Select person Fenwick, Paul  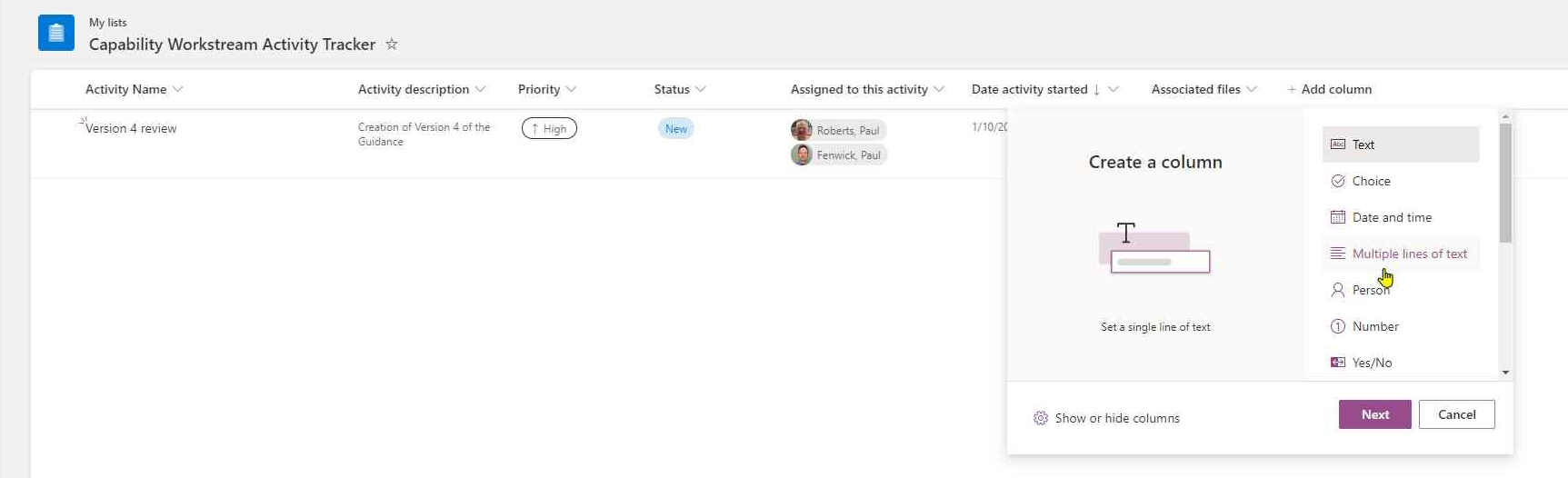click(x=838, y=154)
